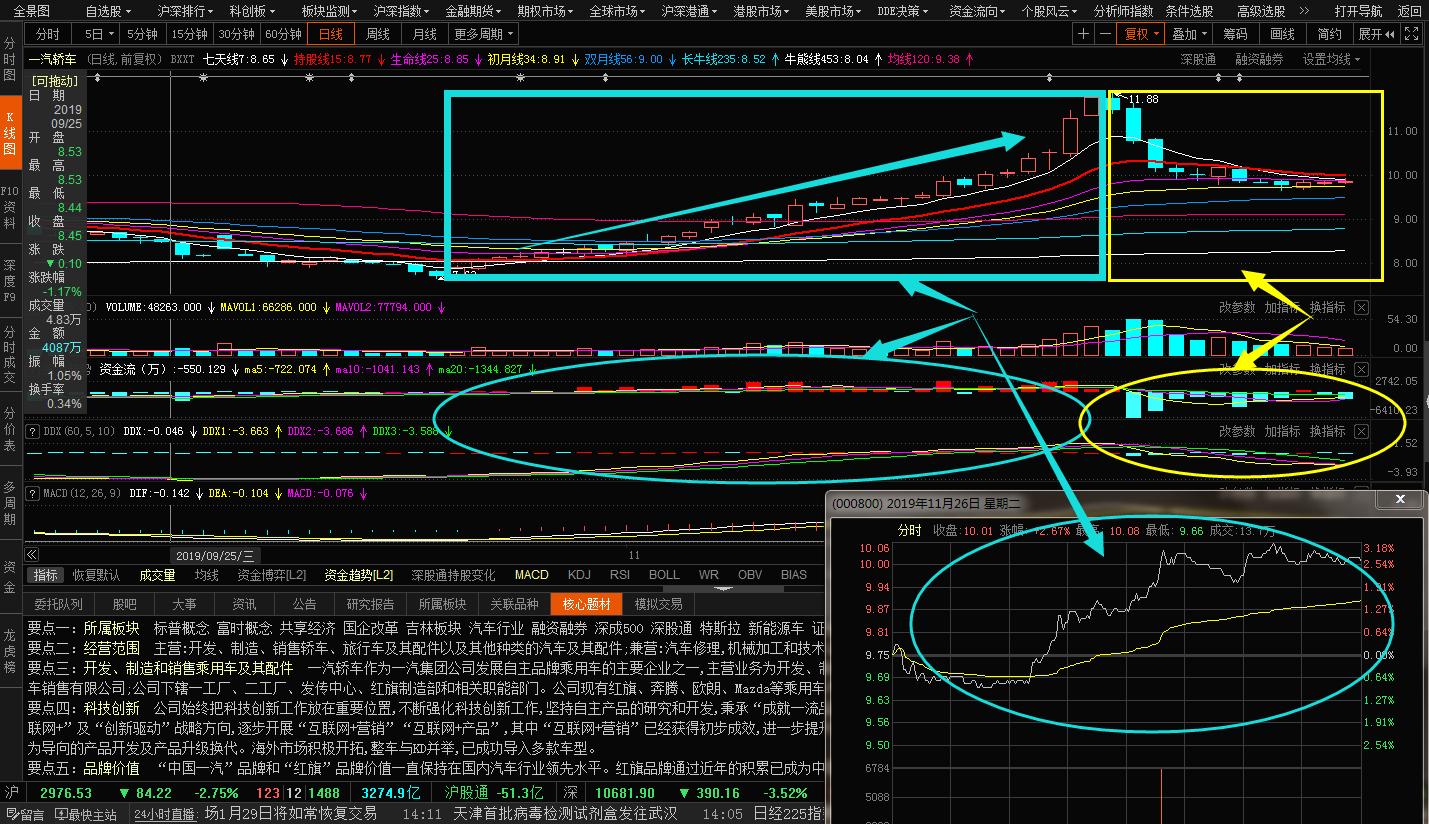Click 换指标 on the DDX panel
Screen dimensions: 1429x824
1327,431
